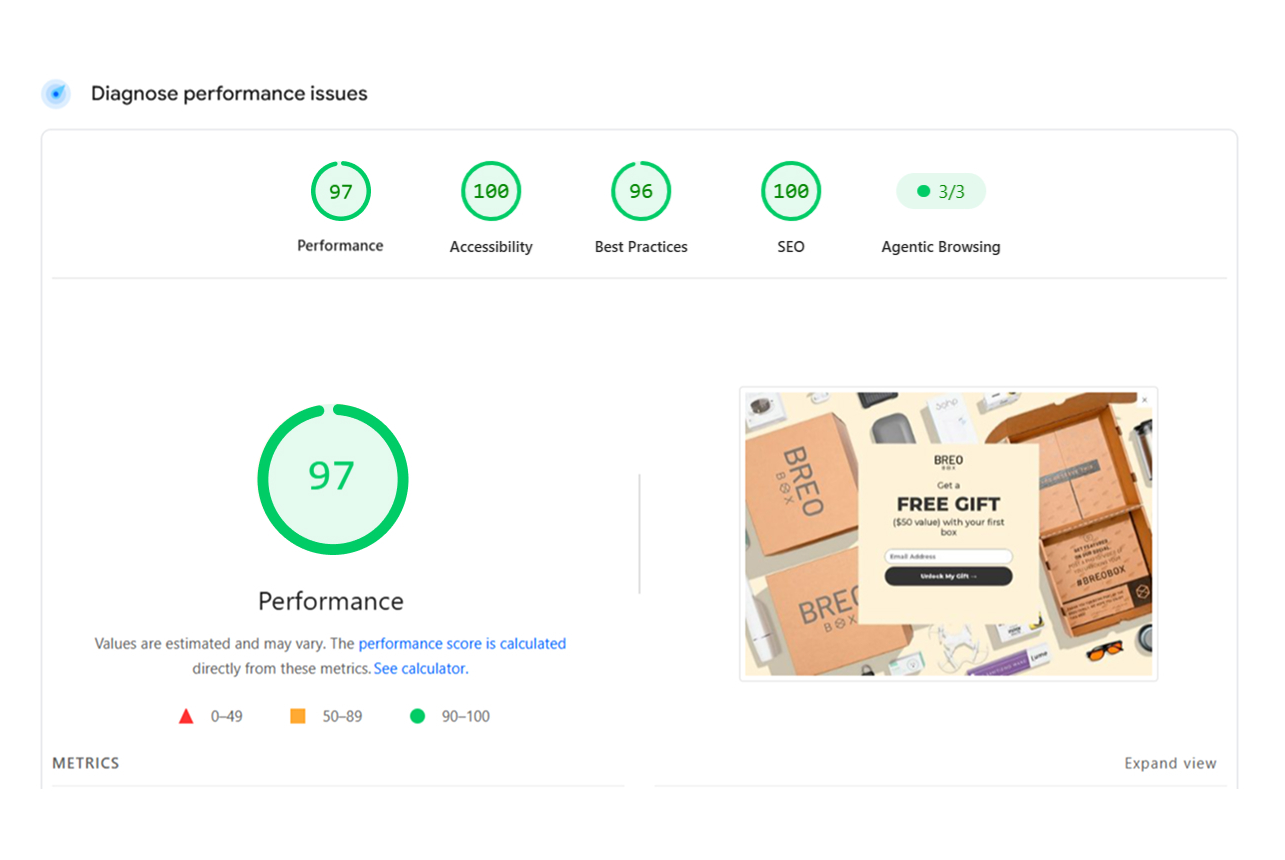The width and height of the screenshot is (1285, 860).
Task: Click the green circle 90–100 legend icon
Action: pyautogui.click(x=417, y=716)
